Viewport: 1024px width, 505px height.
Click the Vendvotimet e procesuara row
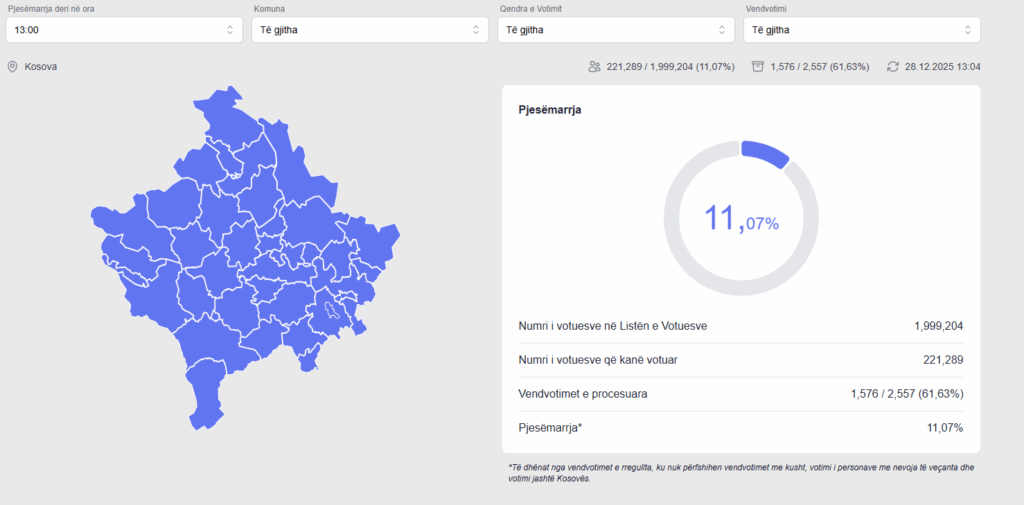click(741, 394)
